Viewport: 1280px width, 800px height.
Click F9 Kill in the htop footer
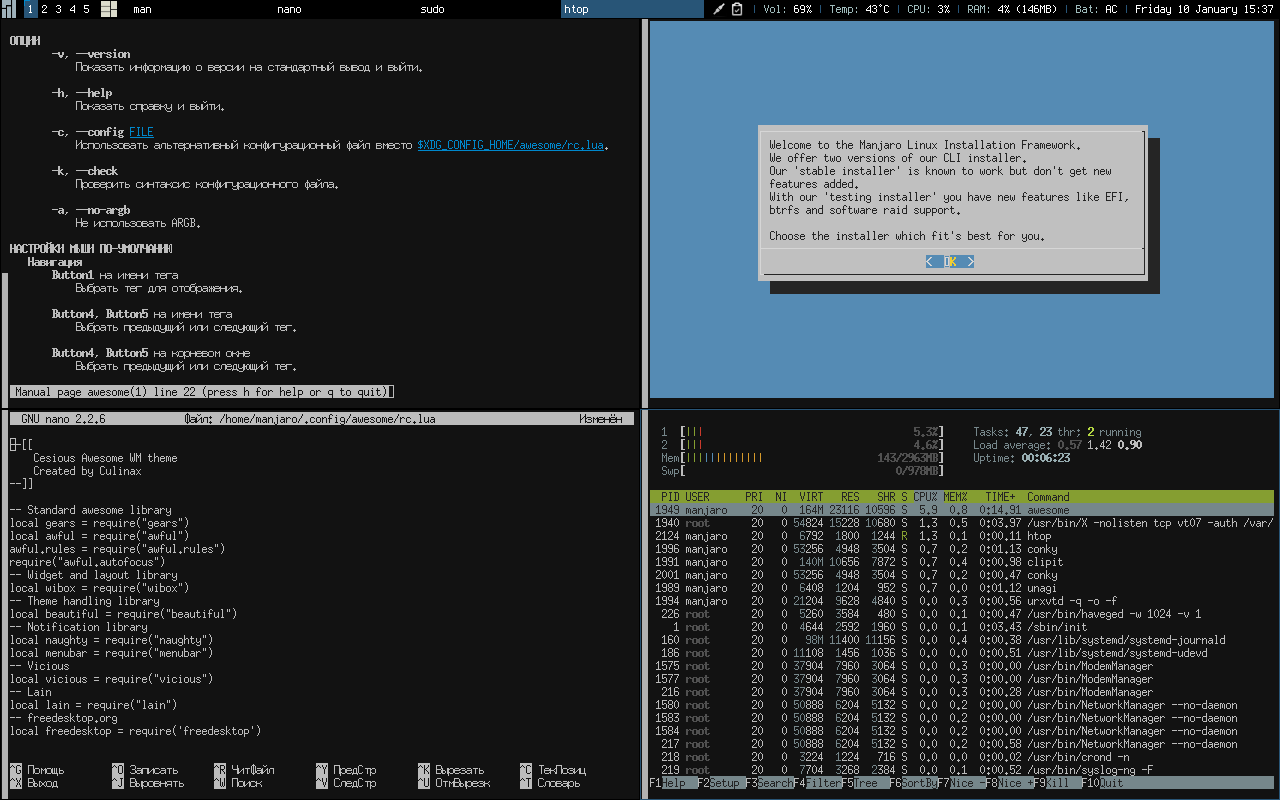(1057, 783)
